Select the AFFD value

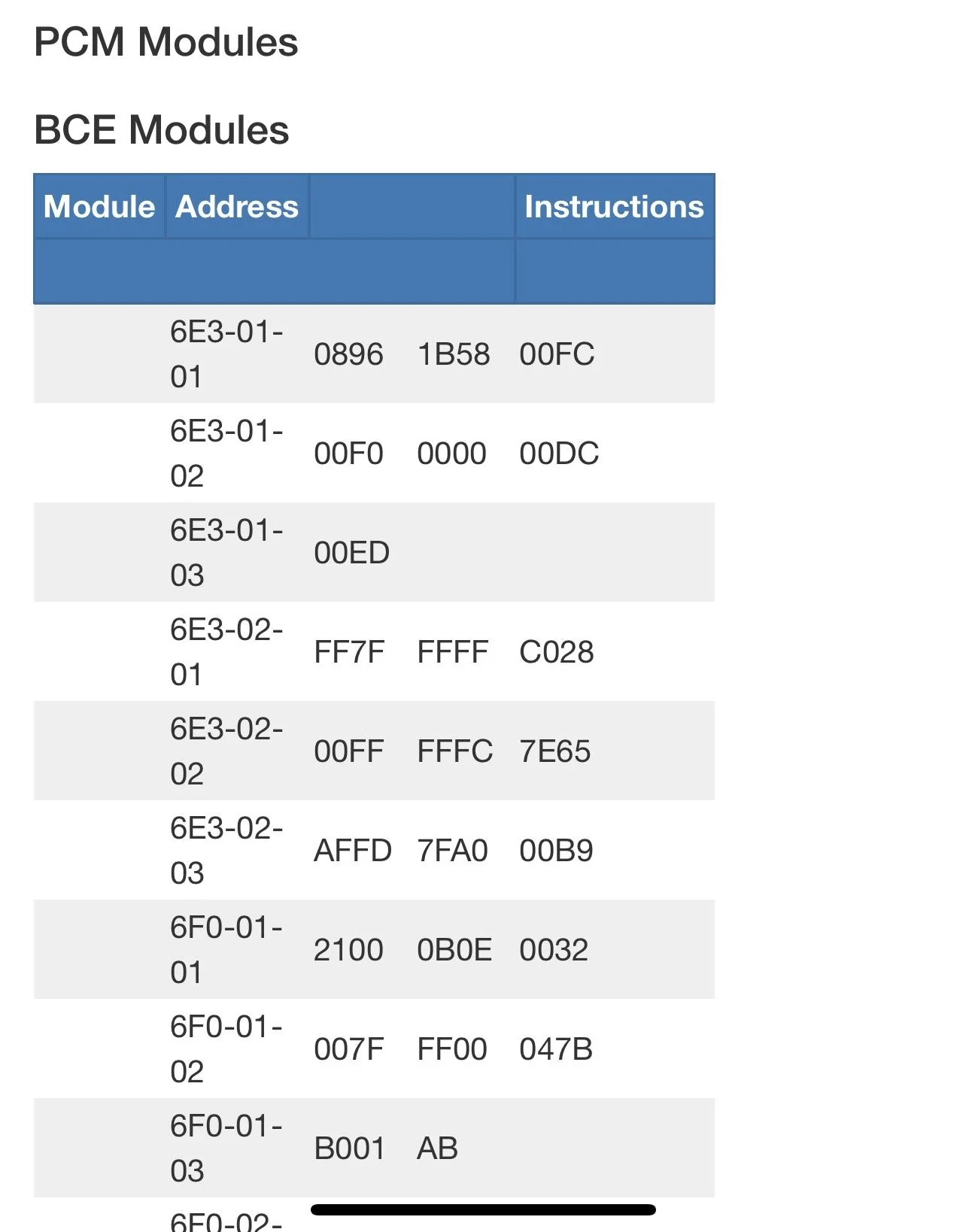click(x=352, y=851)
